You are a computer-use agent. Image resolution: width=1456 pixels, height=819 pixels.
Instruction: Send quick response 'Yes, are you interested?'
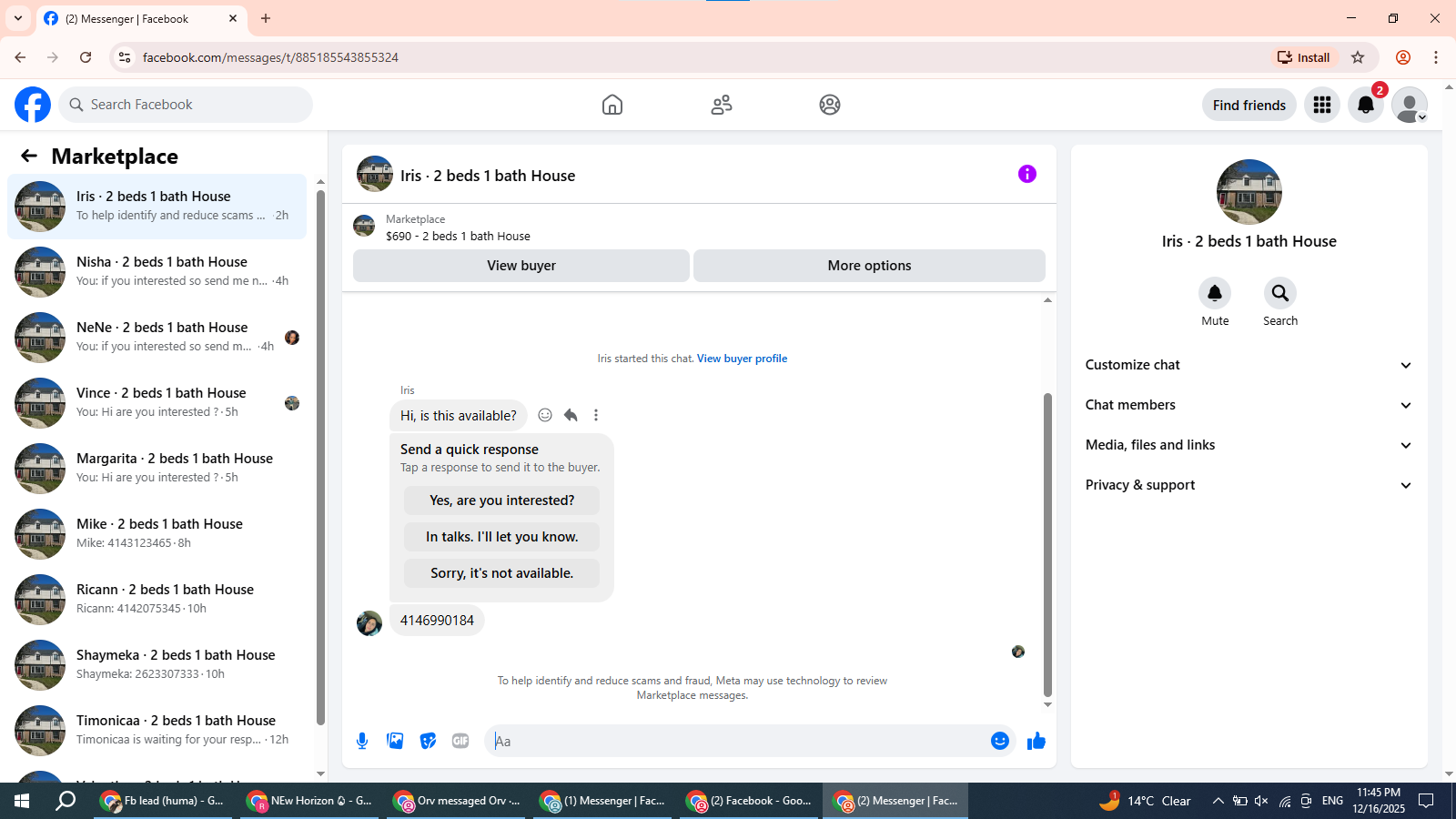pyautogui.click(x=502, y=500)
